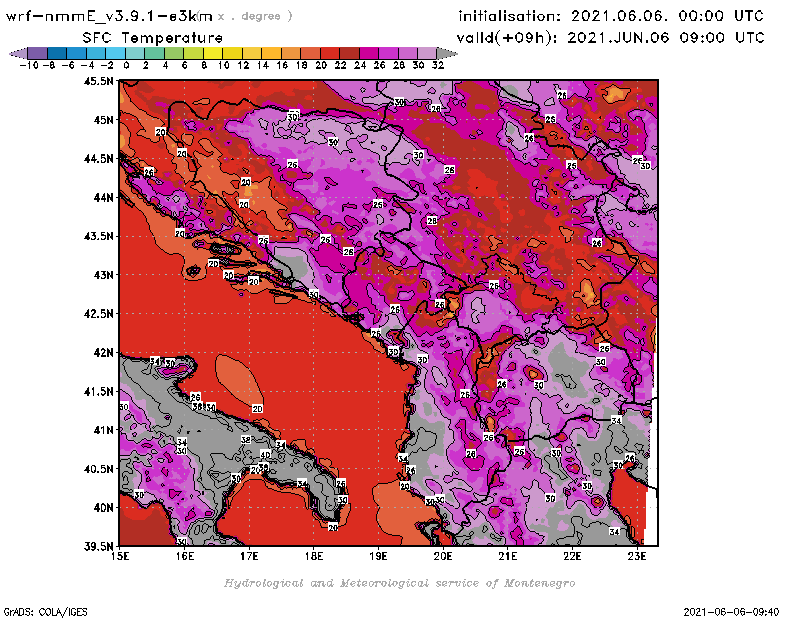This screenshot has height=618, width=800.
Task: Select the '16E' longitude label
Action: pos(185,556)
